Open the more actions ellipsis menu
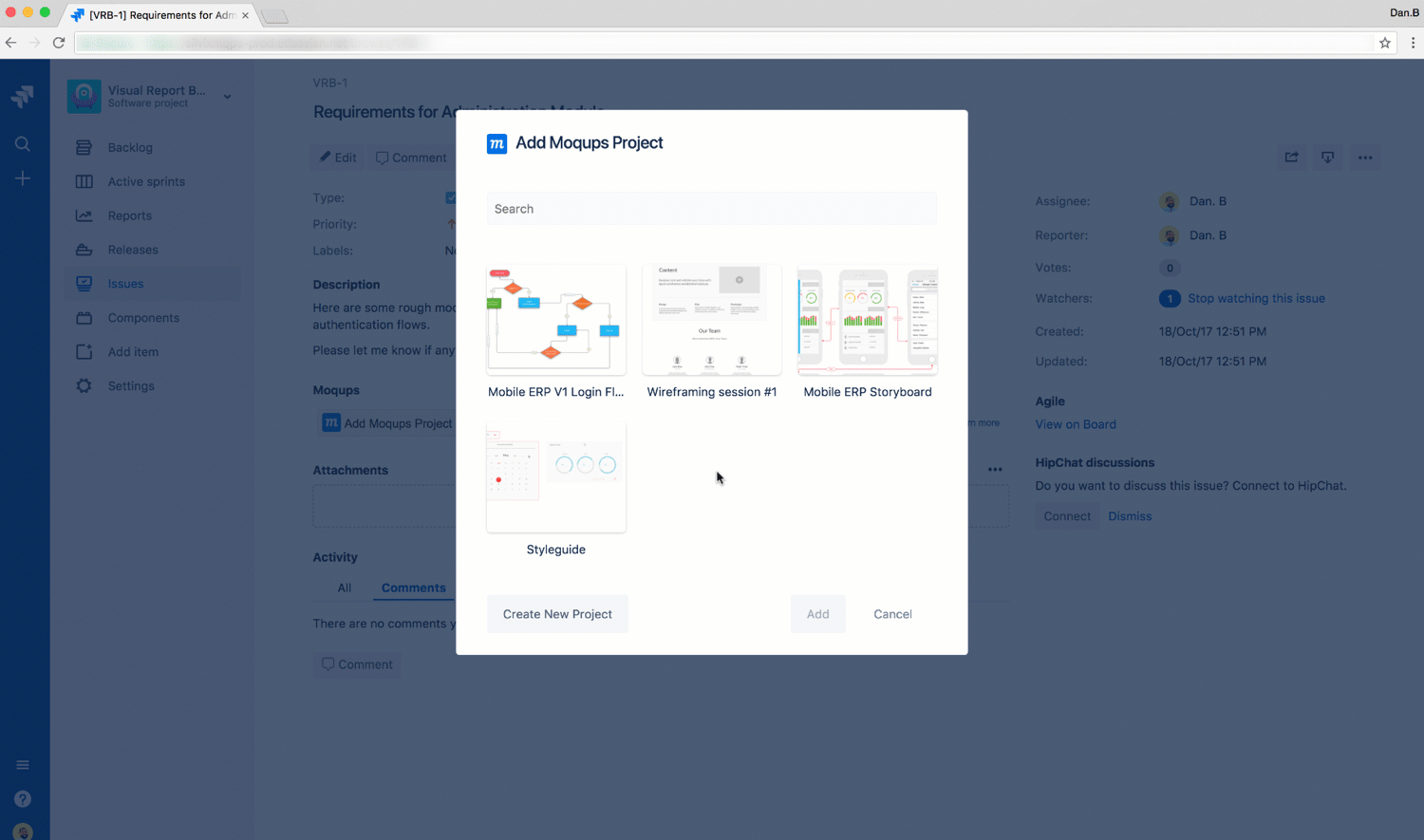This screenshot has height=840, width=1424. tap(1364, 158)
